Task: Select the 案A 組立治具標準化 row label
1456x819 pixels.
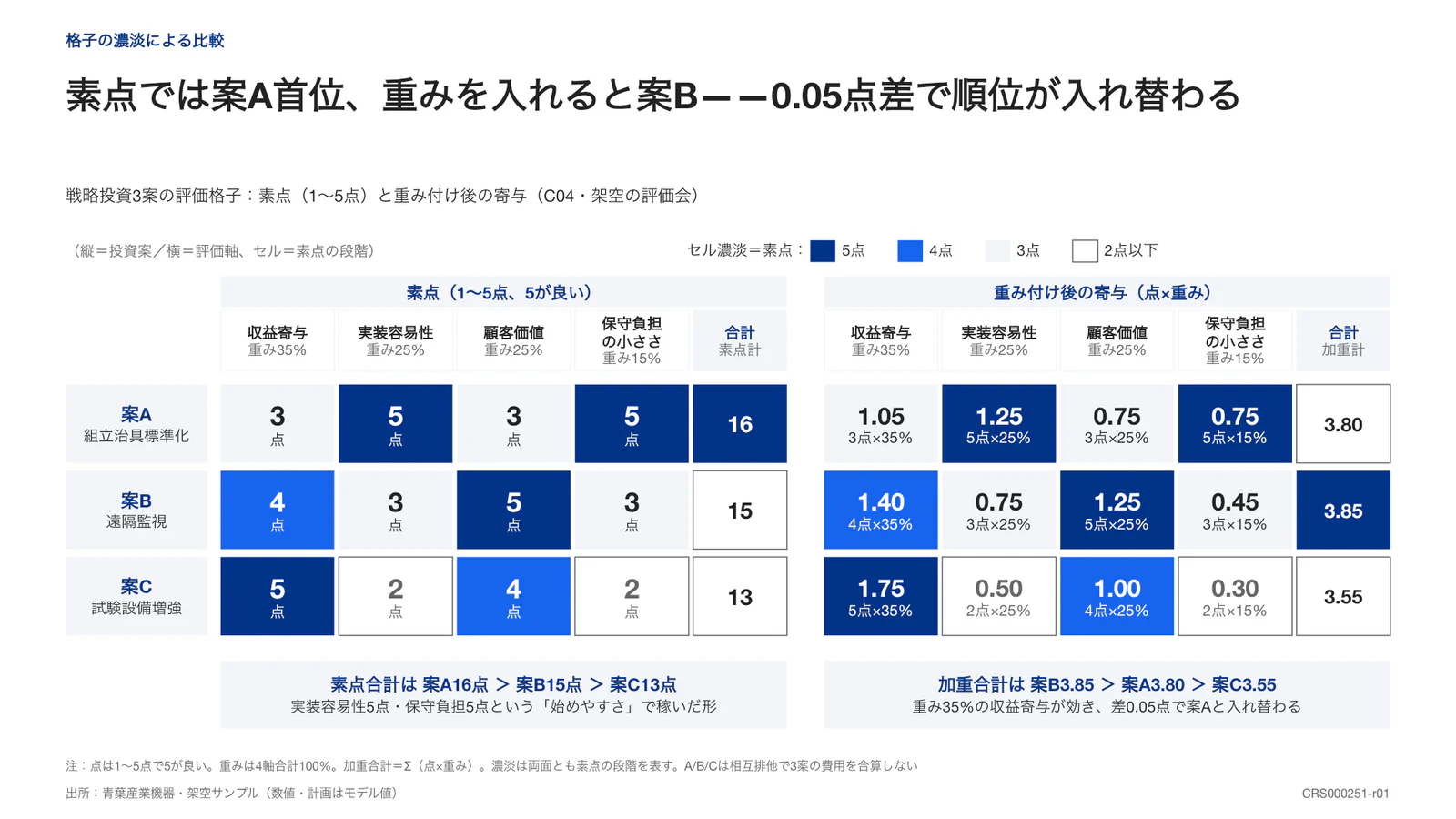Action: [x=136, y=424]
